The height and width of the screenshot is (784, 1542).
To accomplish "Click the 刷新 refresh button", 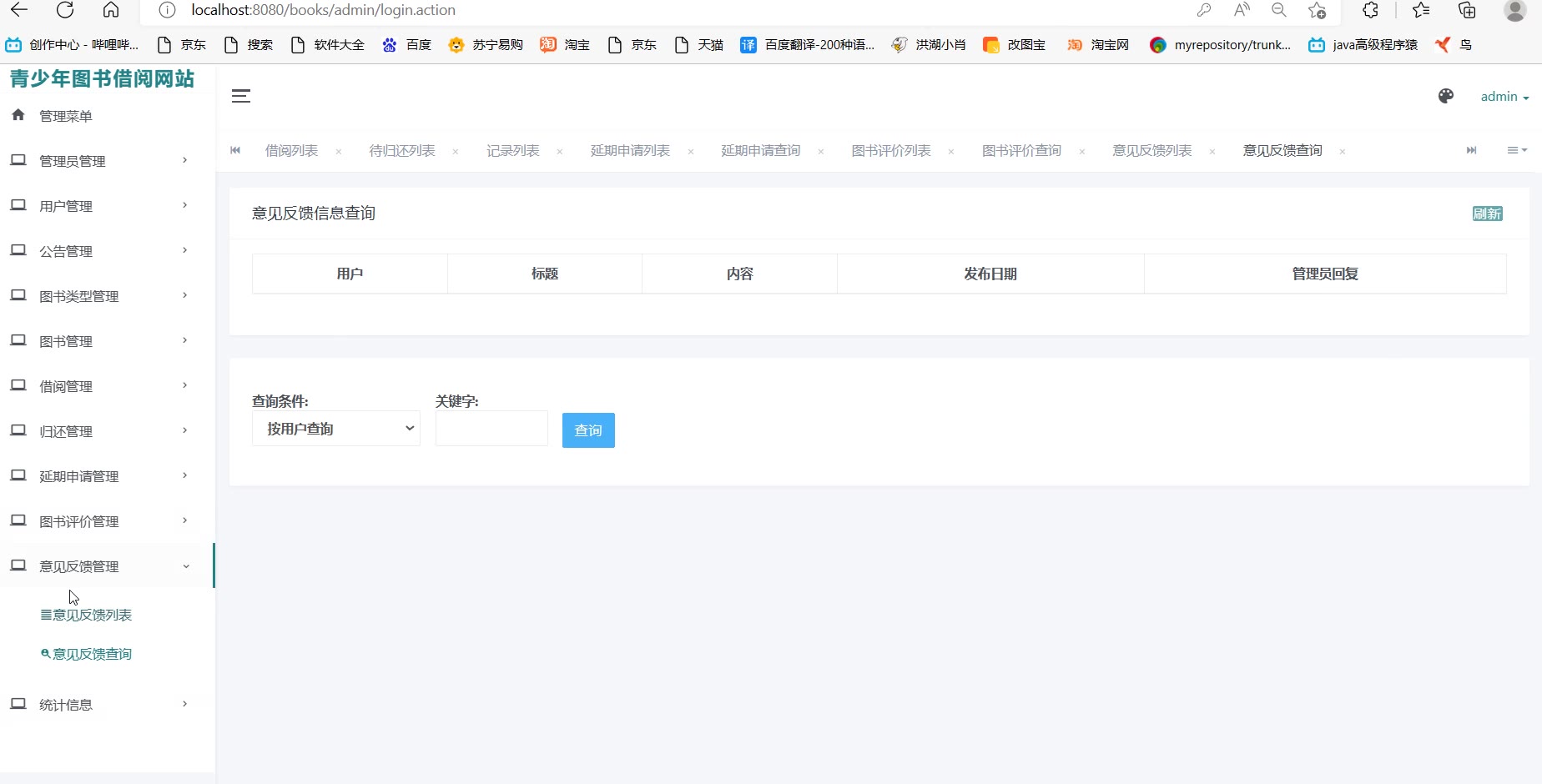I will pos(1487,214).
